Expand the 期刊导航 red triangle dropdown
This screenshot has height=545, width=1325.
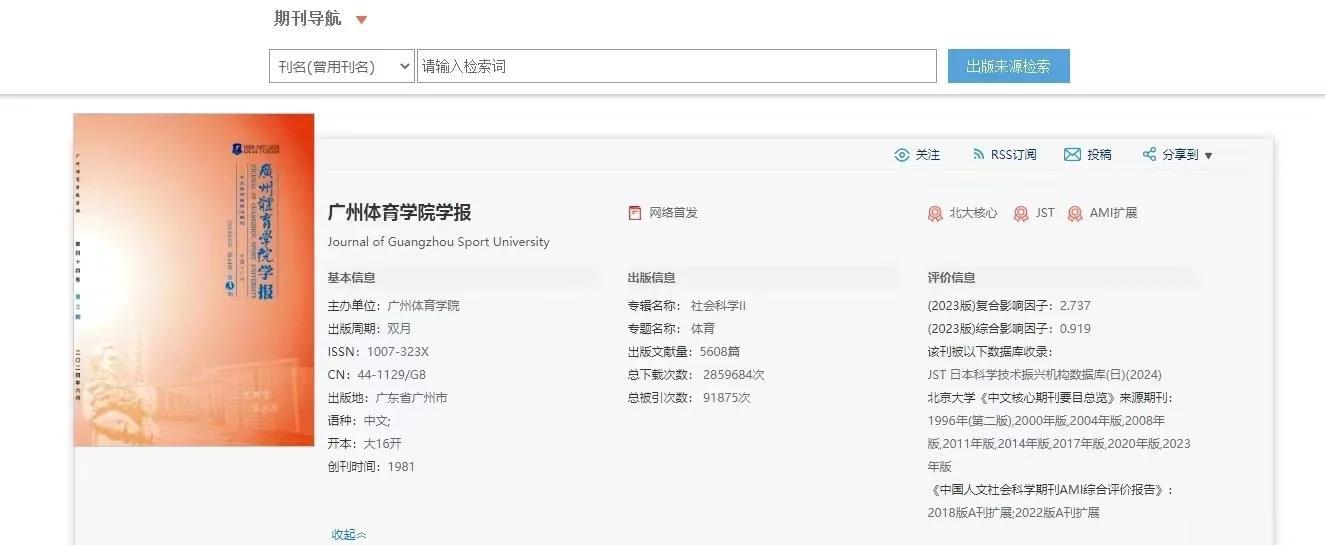[362, 20]
